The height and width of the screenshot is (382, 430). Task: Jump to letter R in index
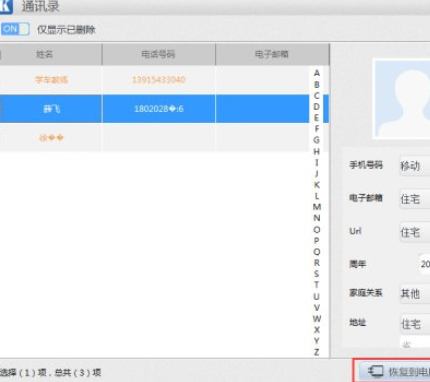(317, 263)
